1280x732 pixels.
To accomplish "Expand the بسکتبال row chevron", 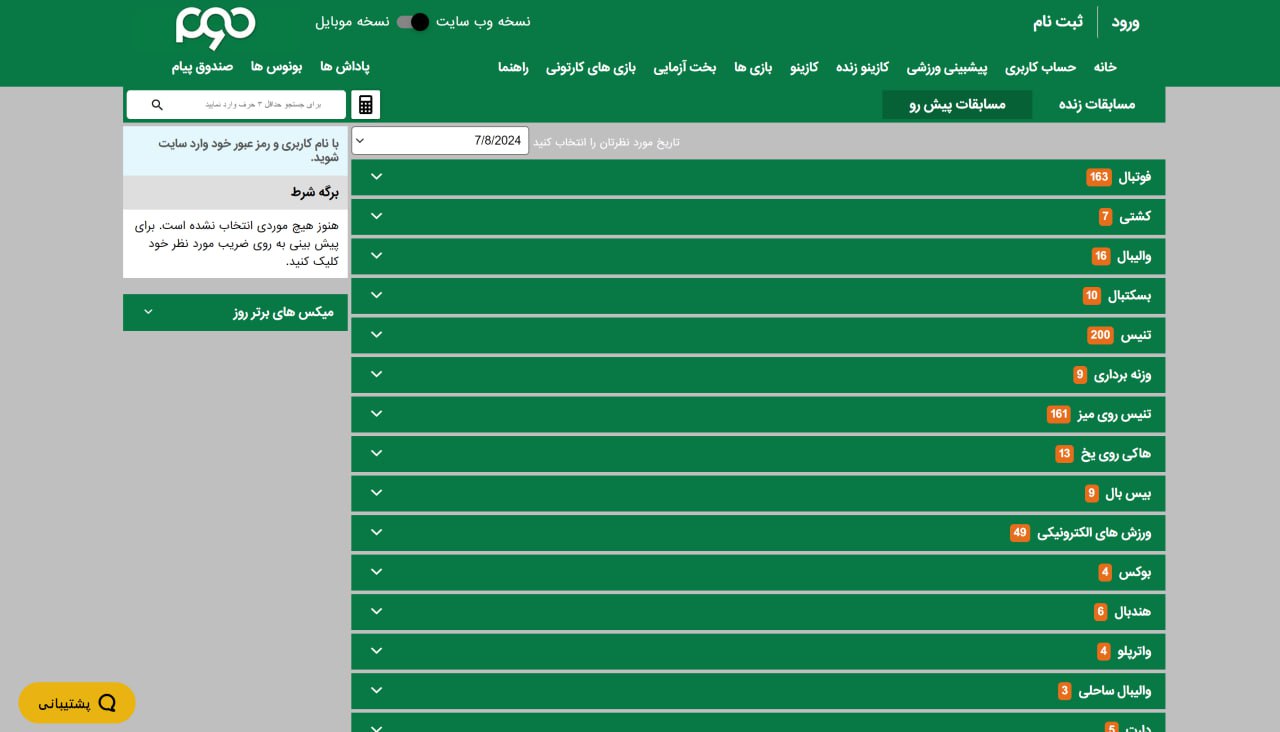I will (377, 295).
